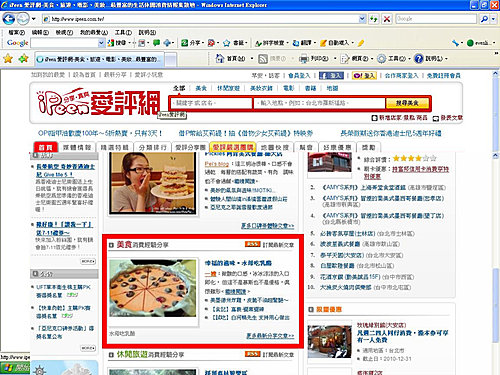Click the IE Forward arrow button
Viewport: 500px width, 375px height.
[23, 19]
